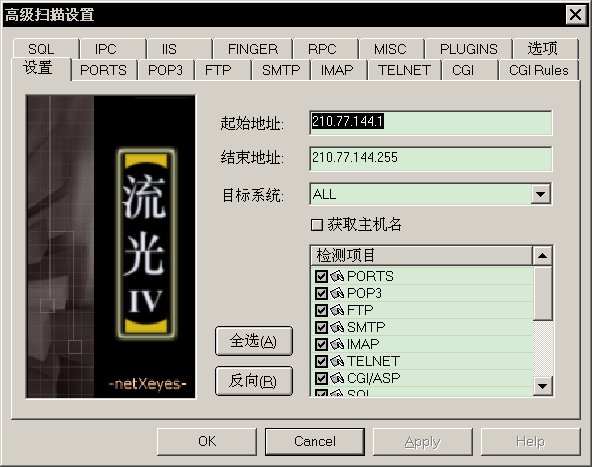Open the TELNET tab
The height and width of the screenshot is (467, 592).
tap(404, 70)
